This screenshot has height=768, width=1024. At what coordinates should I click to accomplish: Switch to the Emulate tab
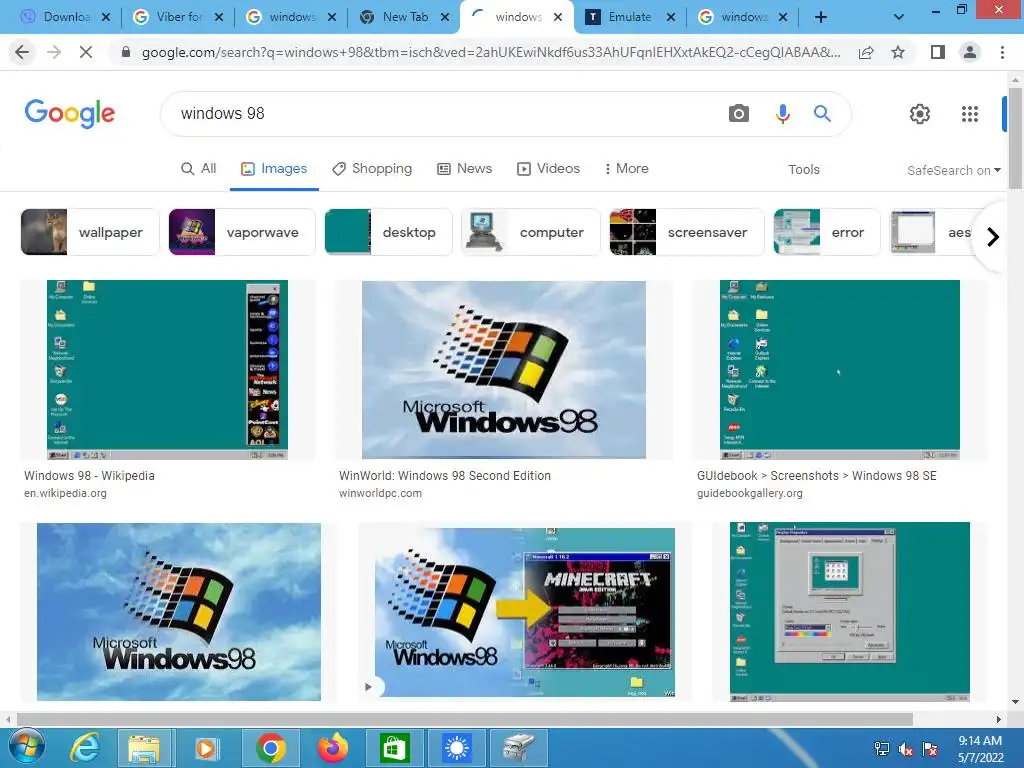point(630,17)
